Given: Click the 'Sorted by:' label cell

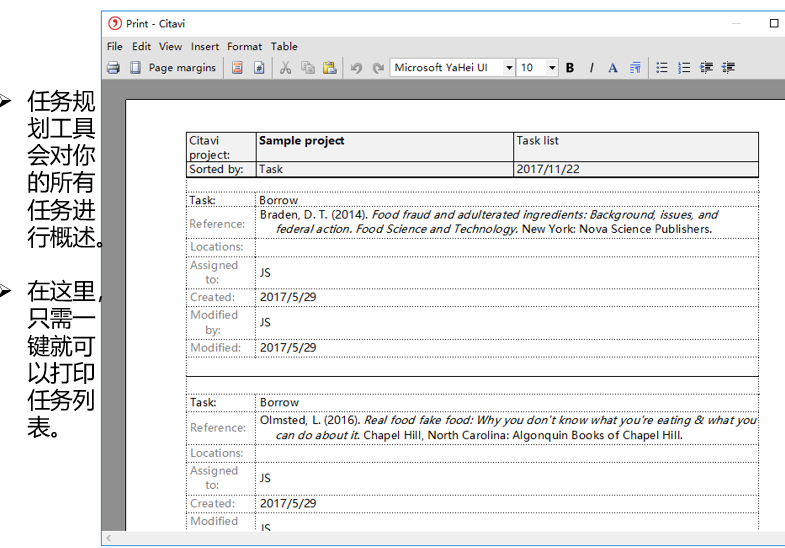Looking at the screenshot, I should (x=221, y=169).
